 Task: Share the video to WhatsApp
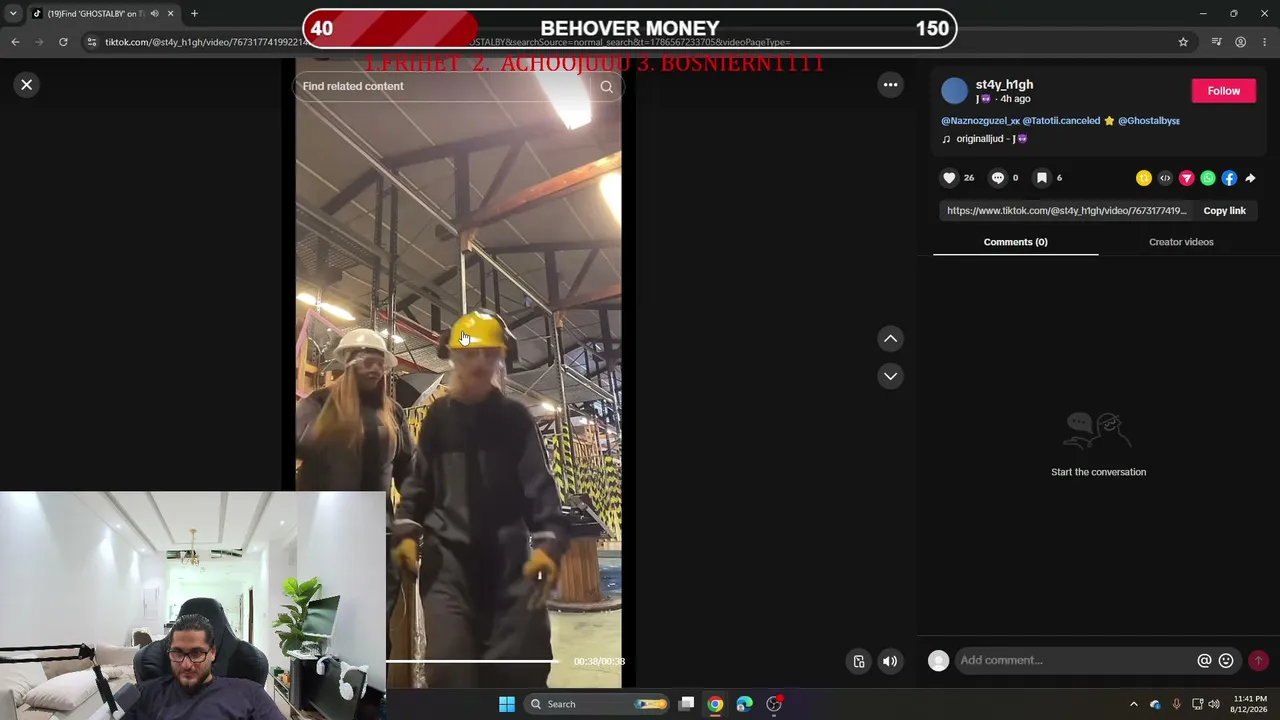click(x=1208, y=178)
